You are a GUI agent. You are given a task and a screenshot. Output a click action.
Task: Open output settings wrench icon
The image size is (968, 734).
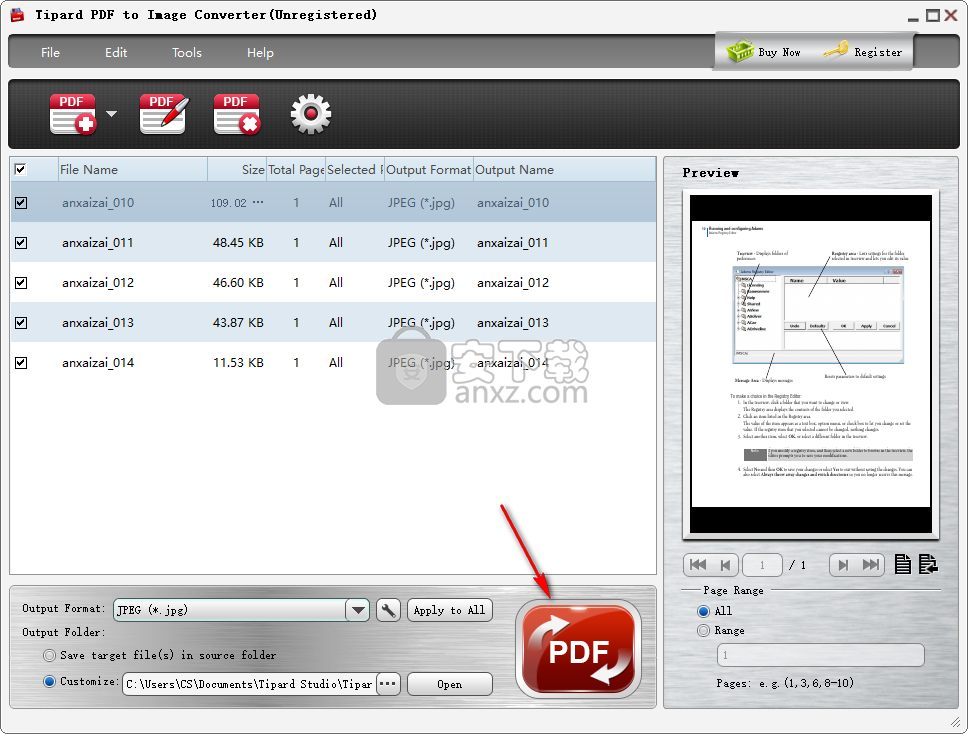click(x=388, y=610)
